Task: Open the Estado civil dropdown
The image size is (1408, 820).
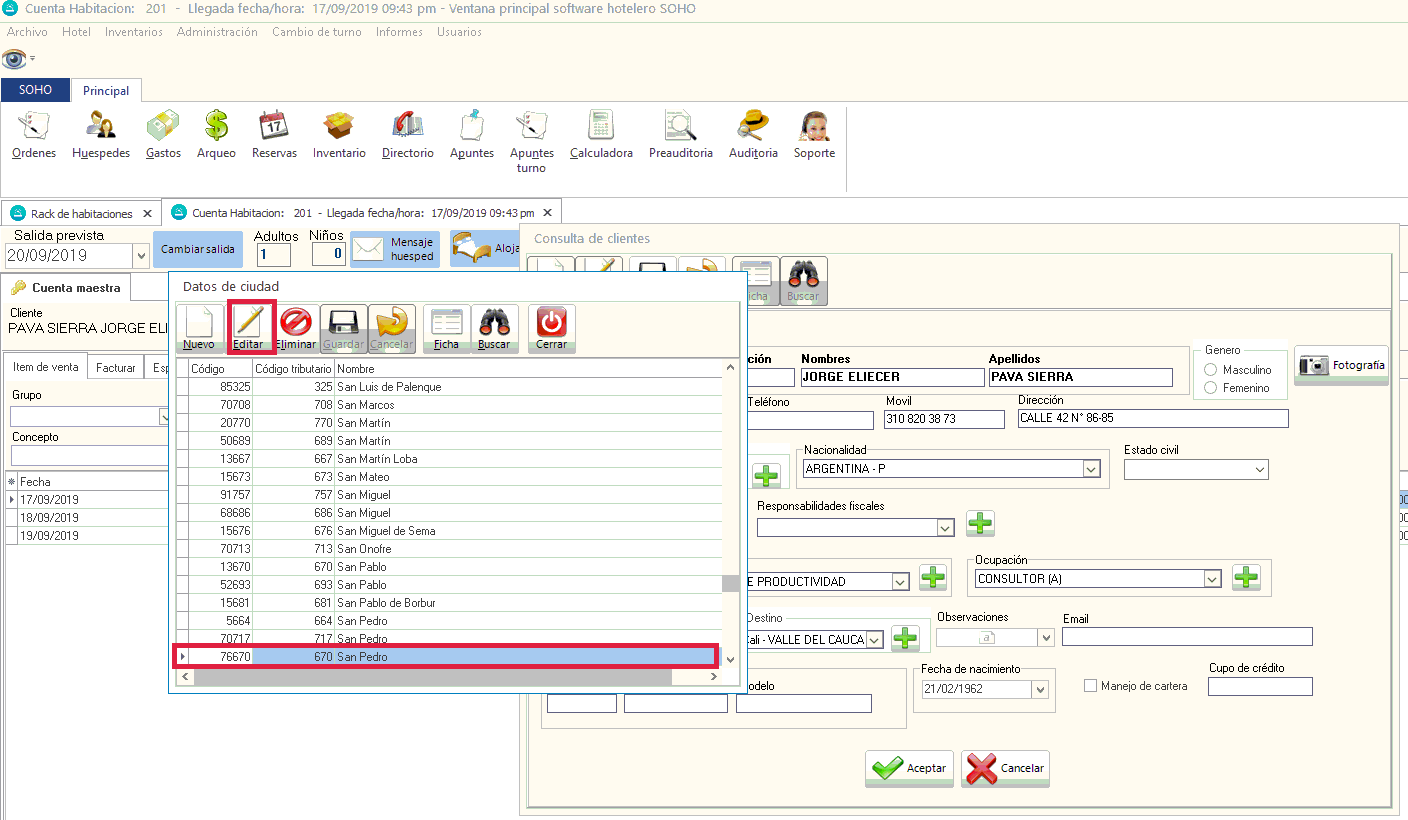Action: [x=1259, y=469]
